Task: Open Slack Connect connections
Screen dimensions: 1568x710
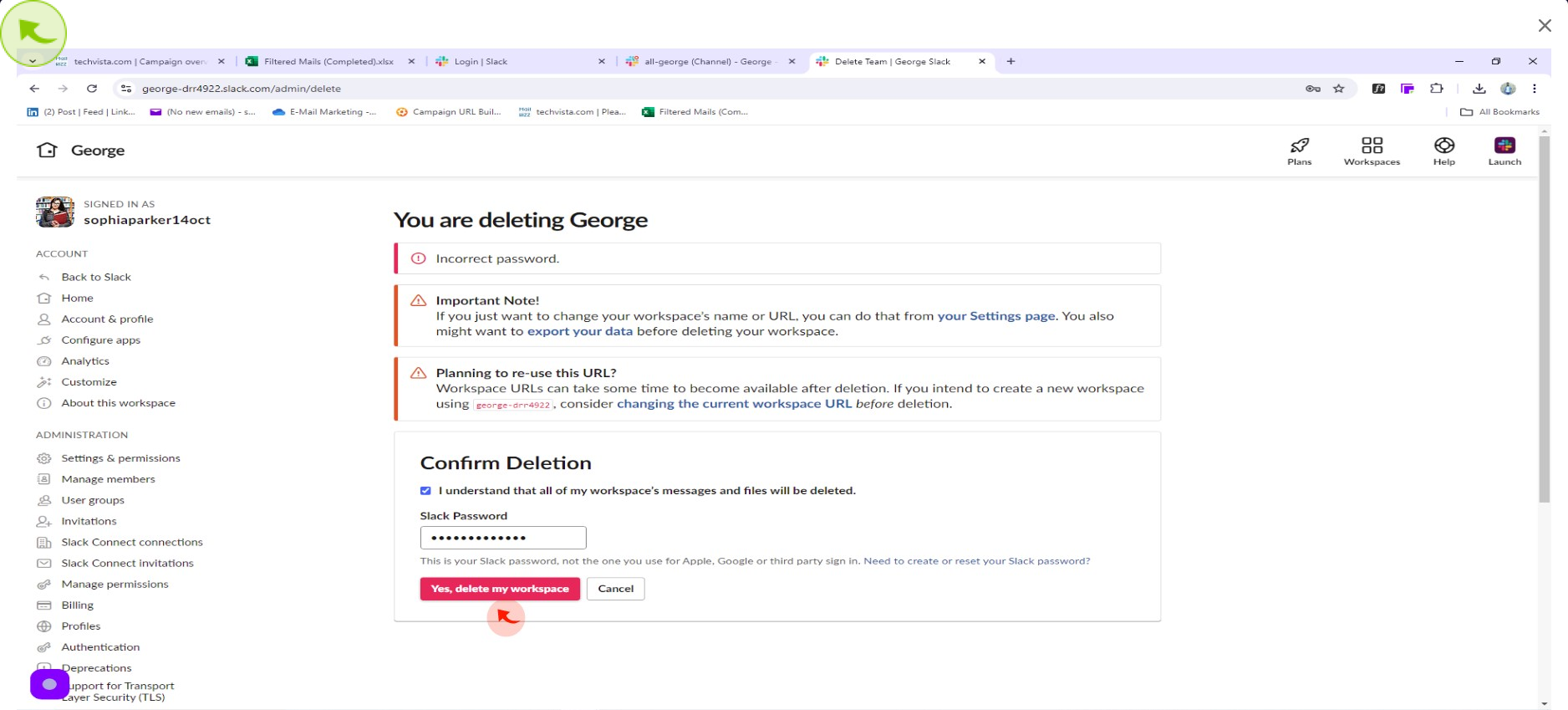Action: coord(132,542)
